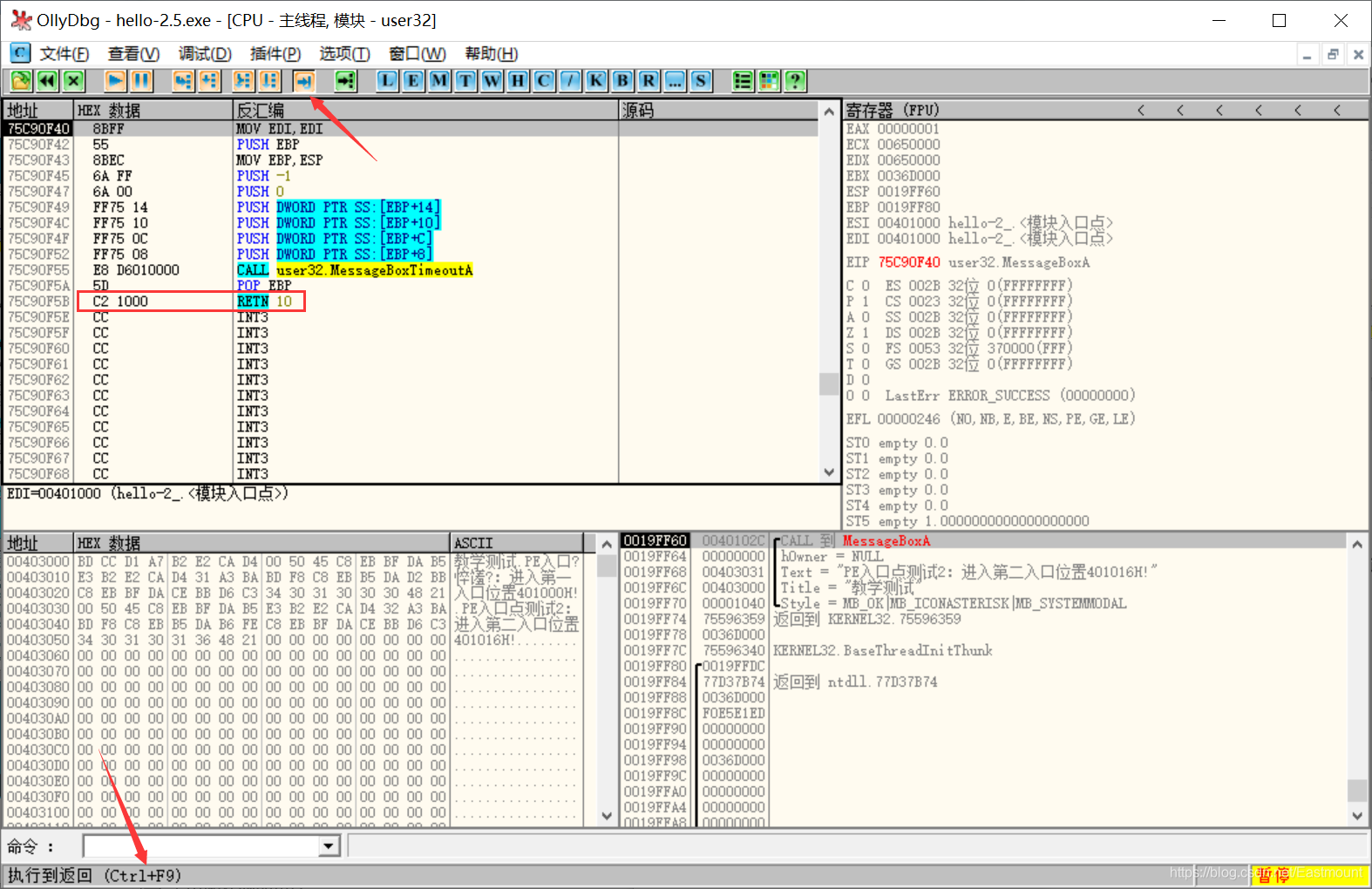Screen dimensions: 1372x889
Task: Open Call stack with K button
Action: 596,81
